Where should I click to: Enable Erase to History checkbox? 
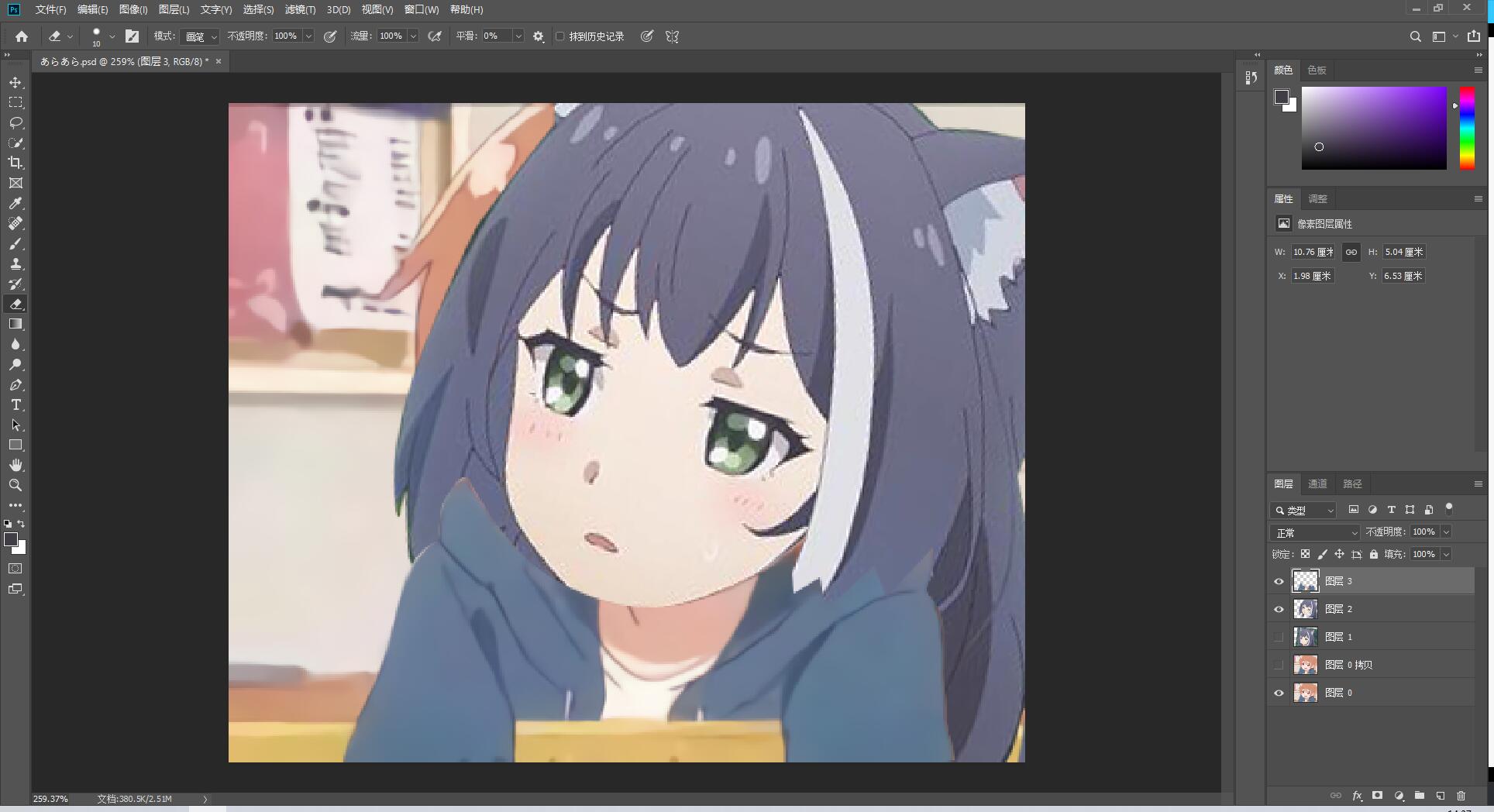560,36
